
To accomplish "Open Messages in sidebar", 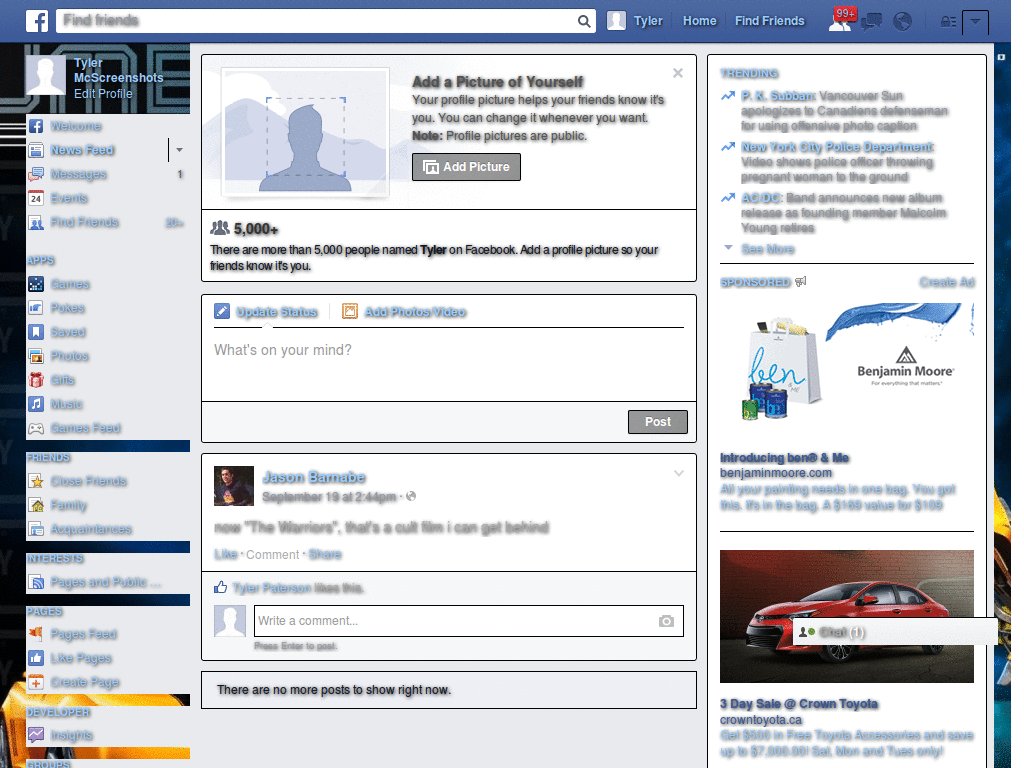I will click(78, 174).
